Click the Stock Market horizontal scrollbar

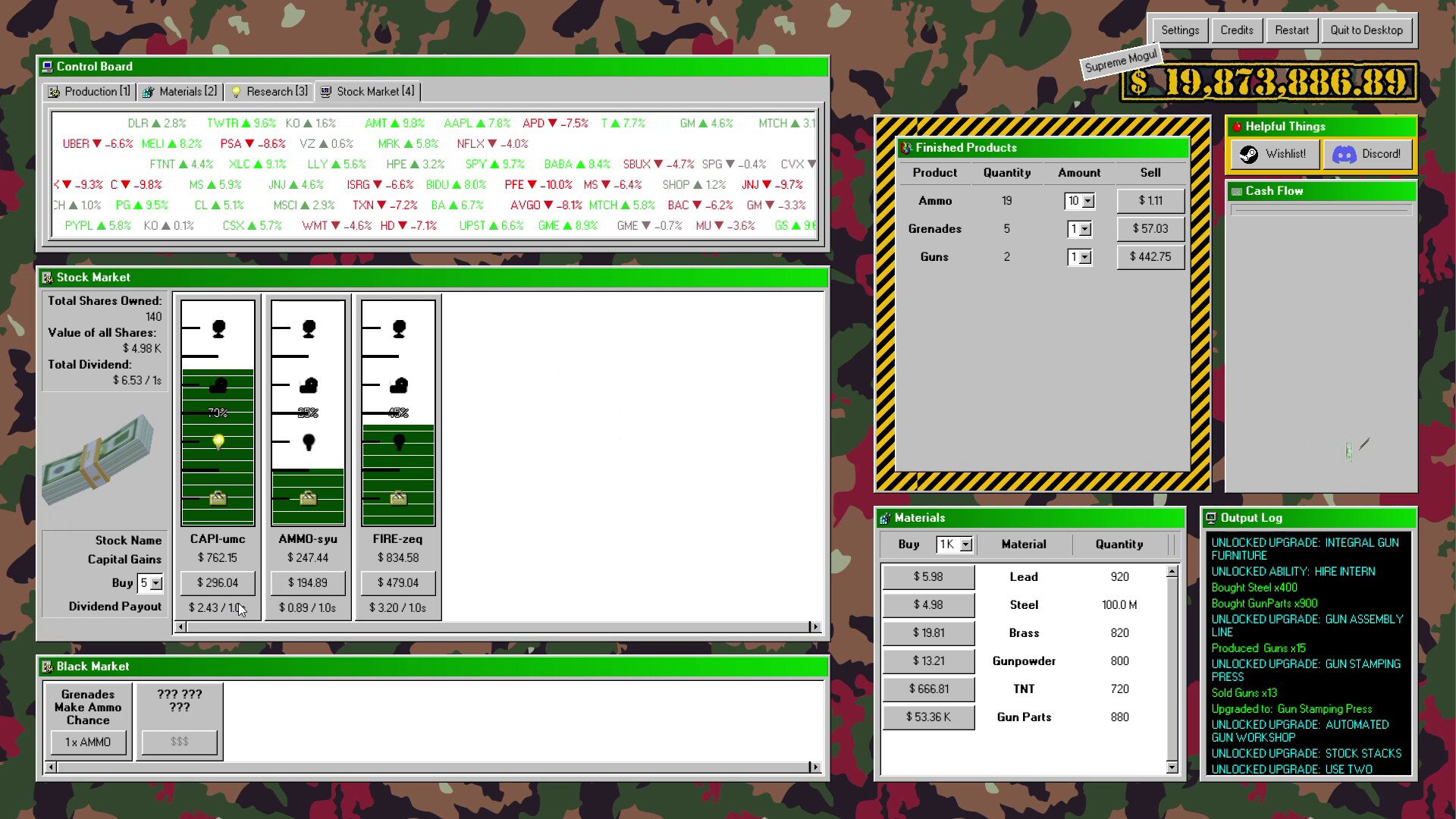click(x=497, y=627)
